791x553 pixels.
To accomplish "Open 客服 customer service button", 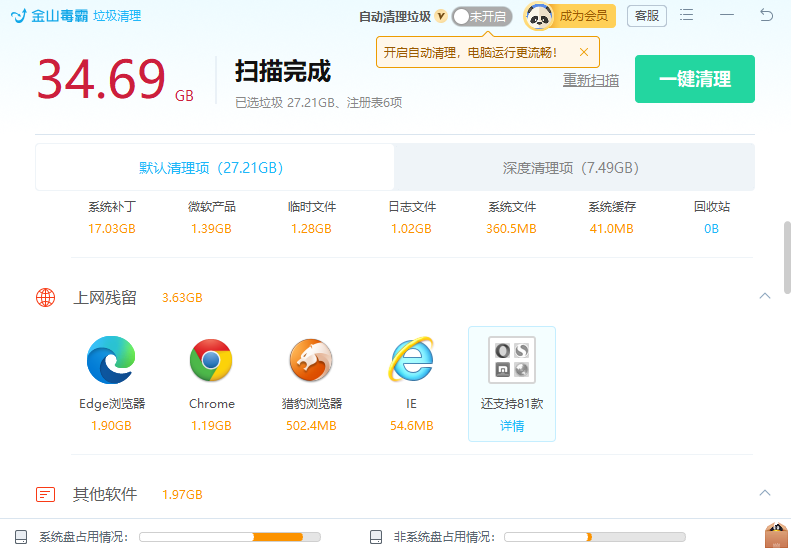I will [647, 16].
